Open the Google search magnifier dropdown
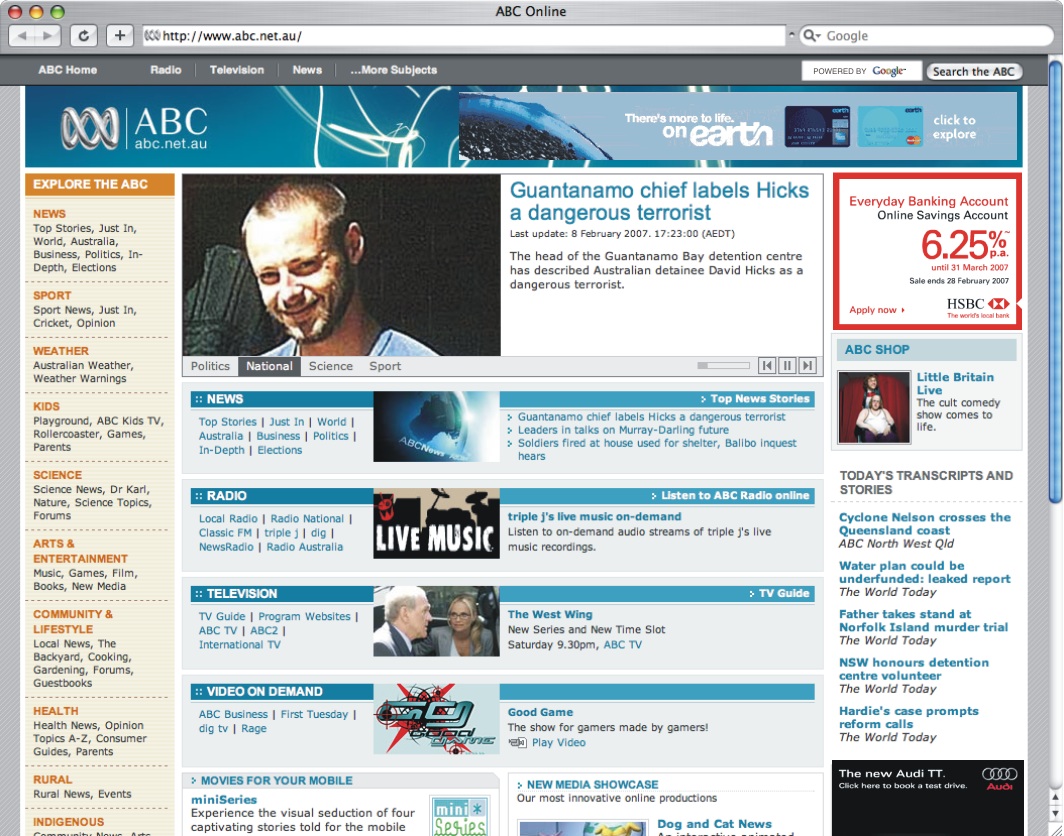 [x=812, y=35]
